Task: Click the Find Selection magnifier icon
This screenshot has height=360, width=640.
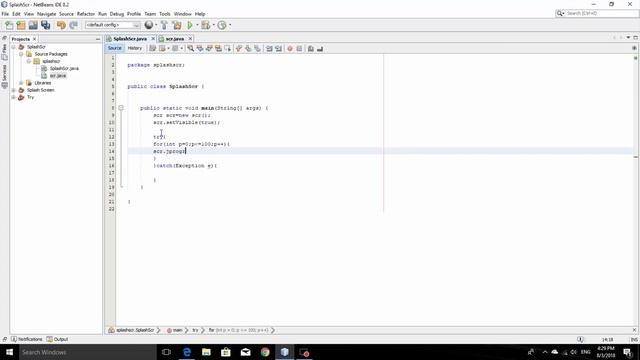Action: (x=191, y=49)
